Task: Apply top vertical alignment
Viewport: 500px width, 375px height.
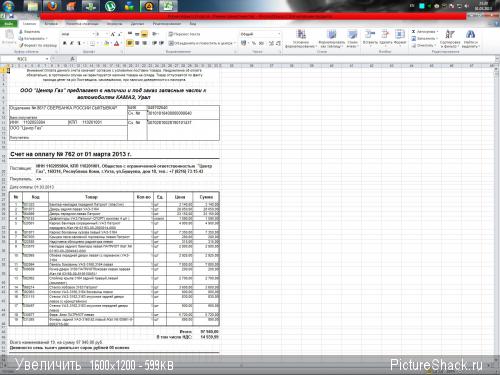Action: click(130, 34)
